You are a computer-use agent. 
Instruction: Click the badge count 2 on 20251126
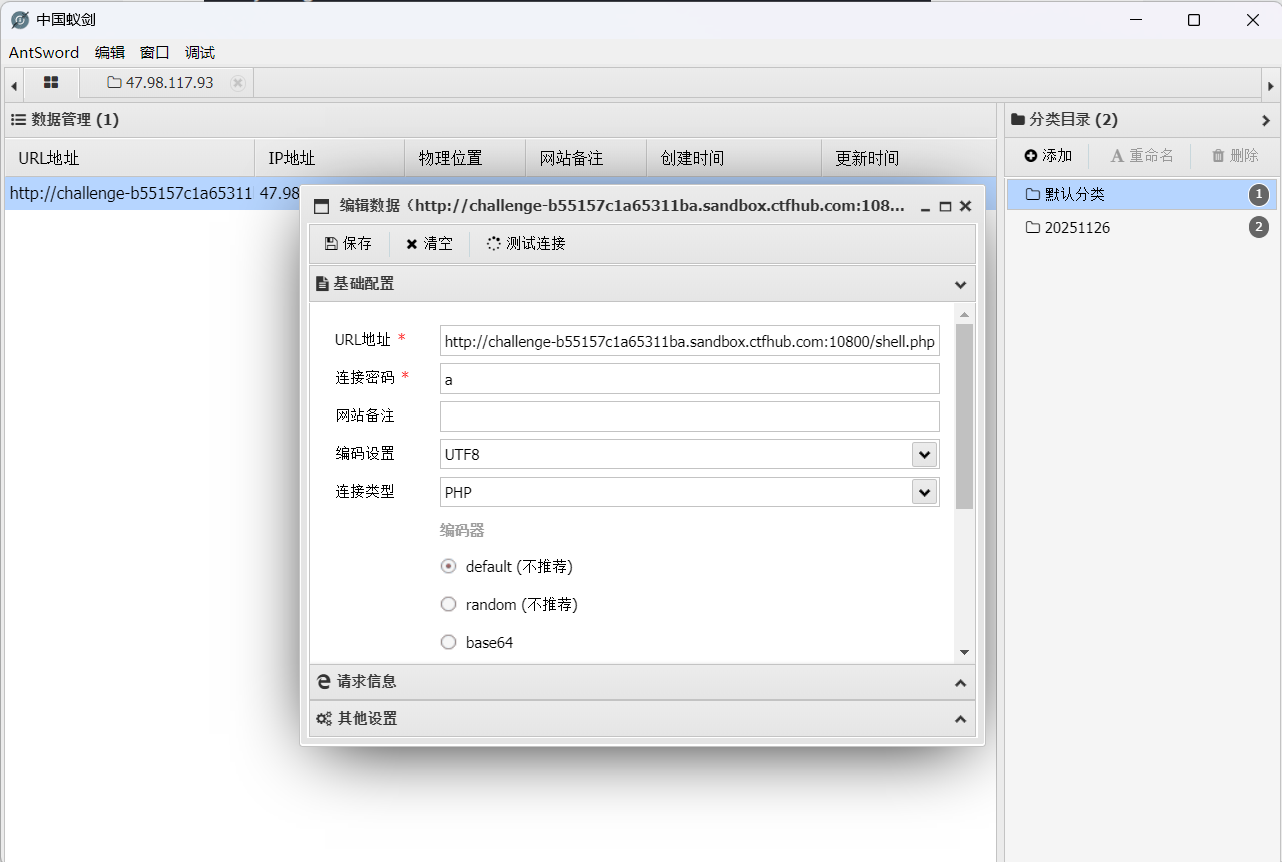(1259, 227)
